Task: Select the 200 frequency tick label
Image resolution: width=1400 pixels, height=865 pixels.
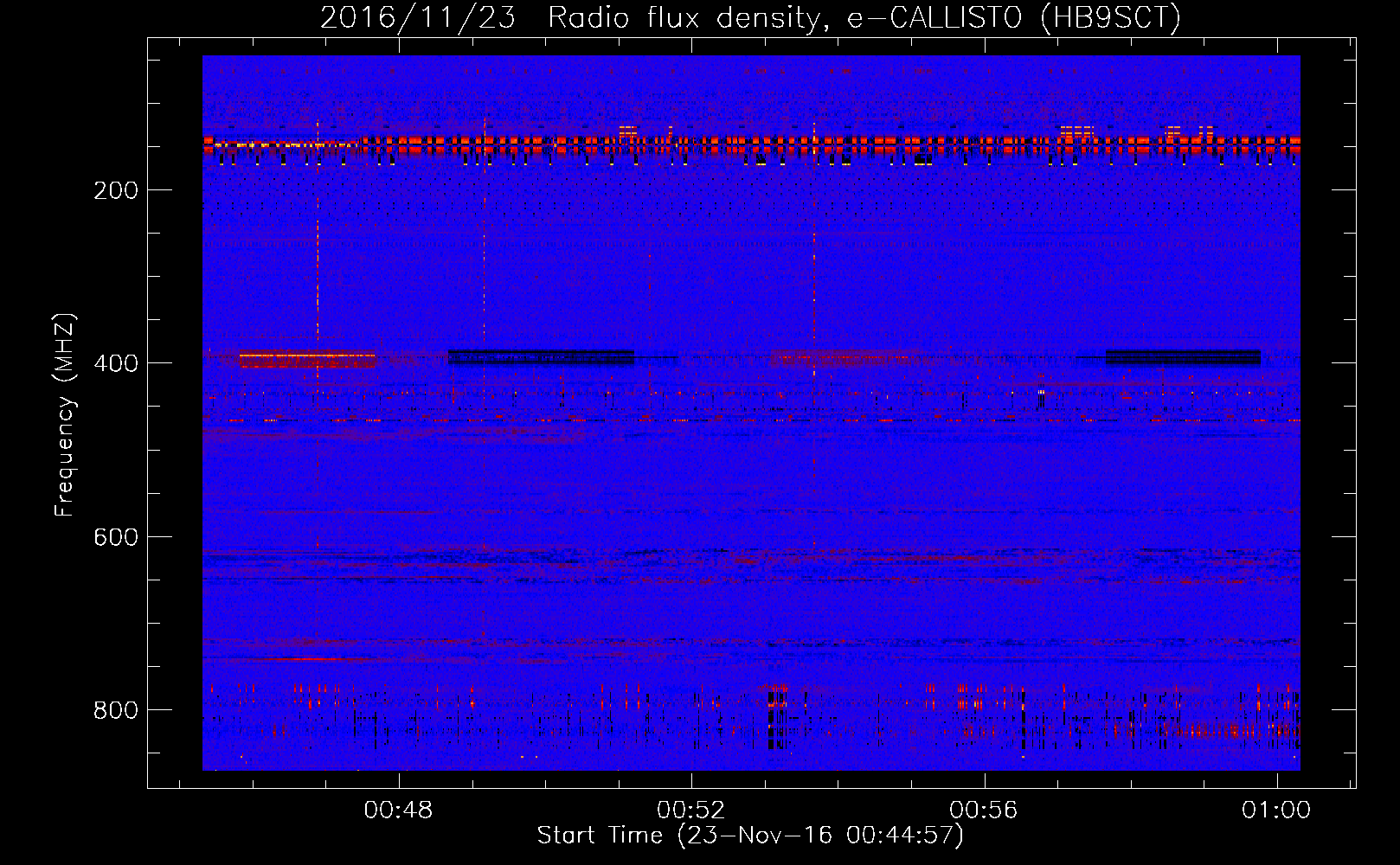Action: pyautogui.click(x=116, y=190)
